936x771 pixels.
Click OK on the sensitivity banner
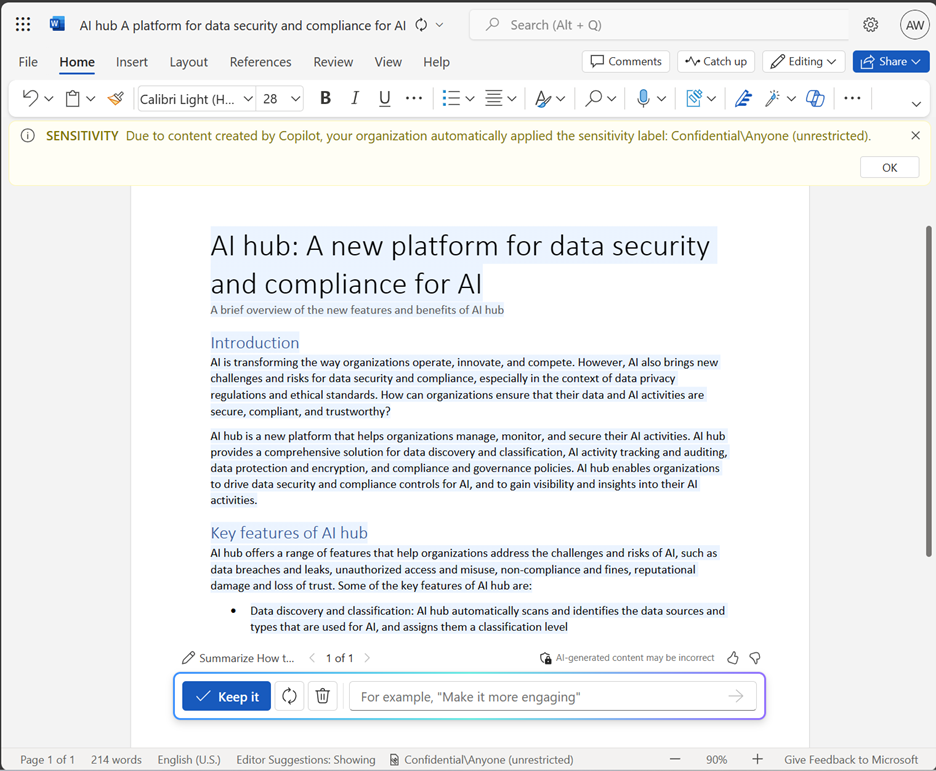(x=889, y=168)
